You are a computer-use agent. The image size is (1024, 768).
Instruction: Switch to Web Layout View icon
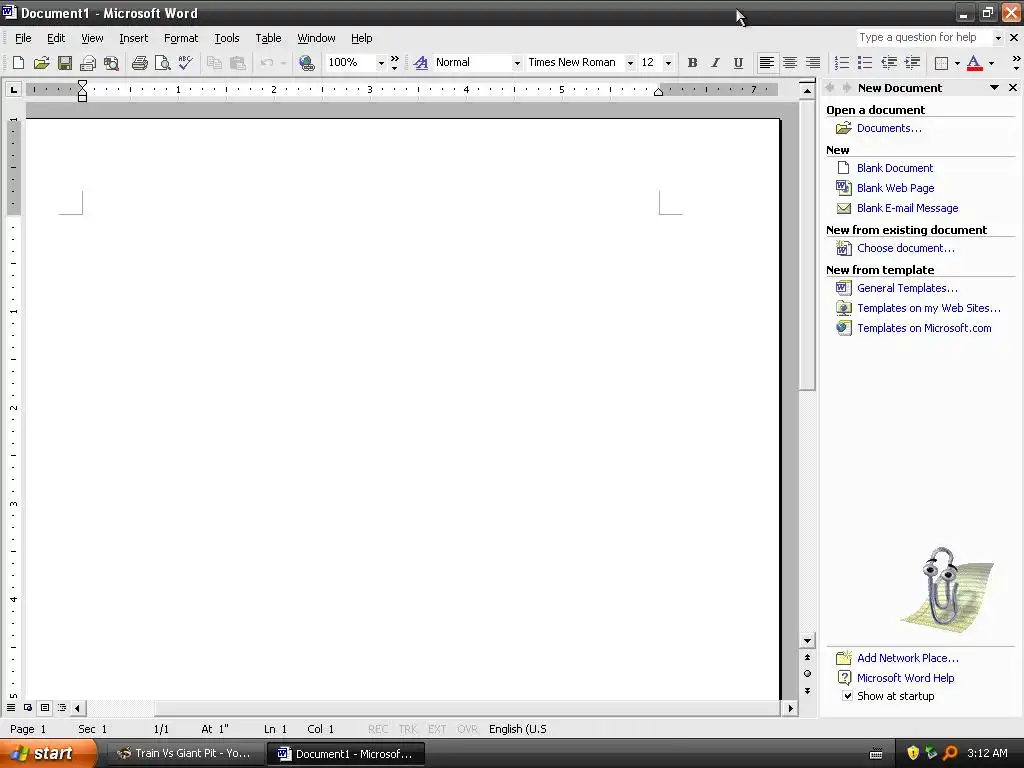click(x=28, y=707)
